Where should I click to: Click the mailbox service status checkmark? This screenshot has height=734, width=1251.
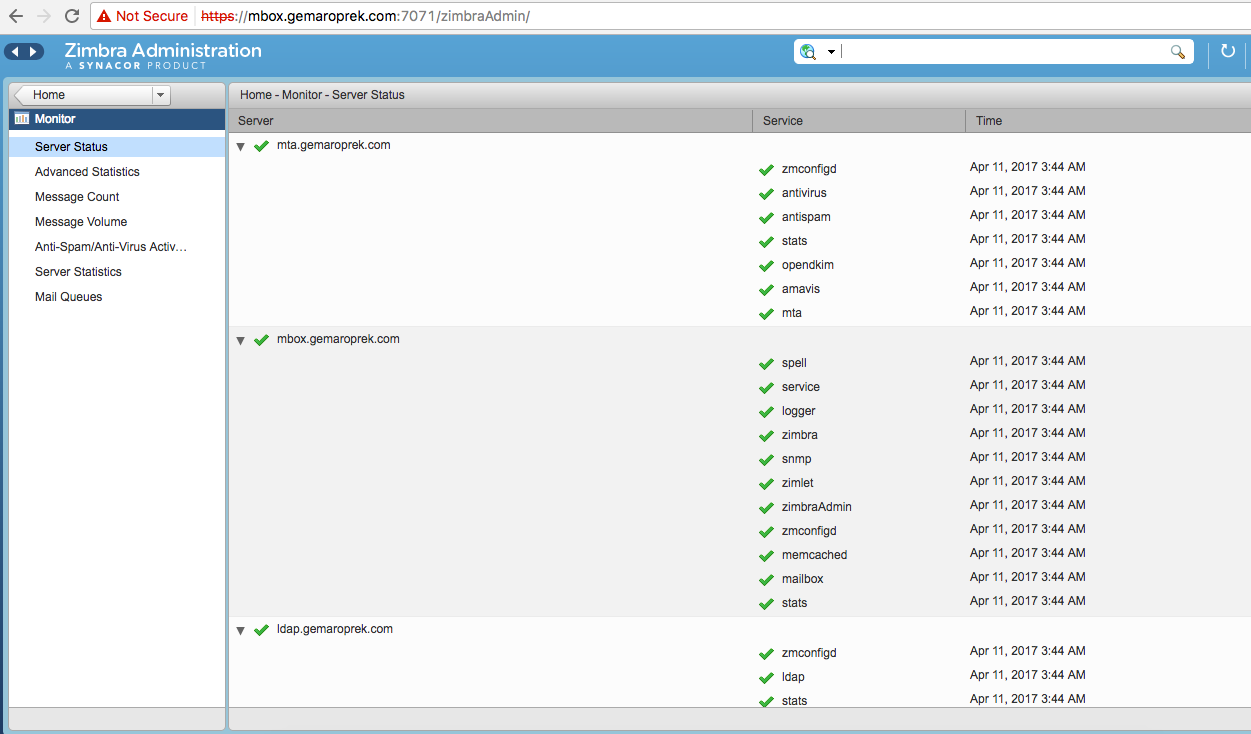(766, 580)
